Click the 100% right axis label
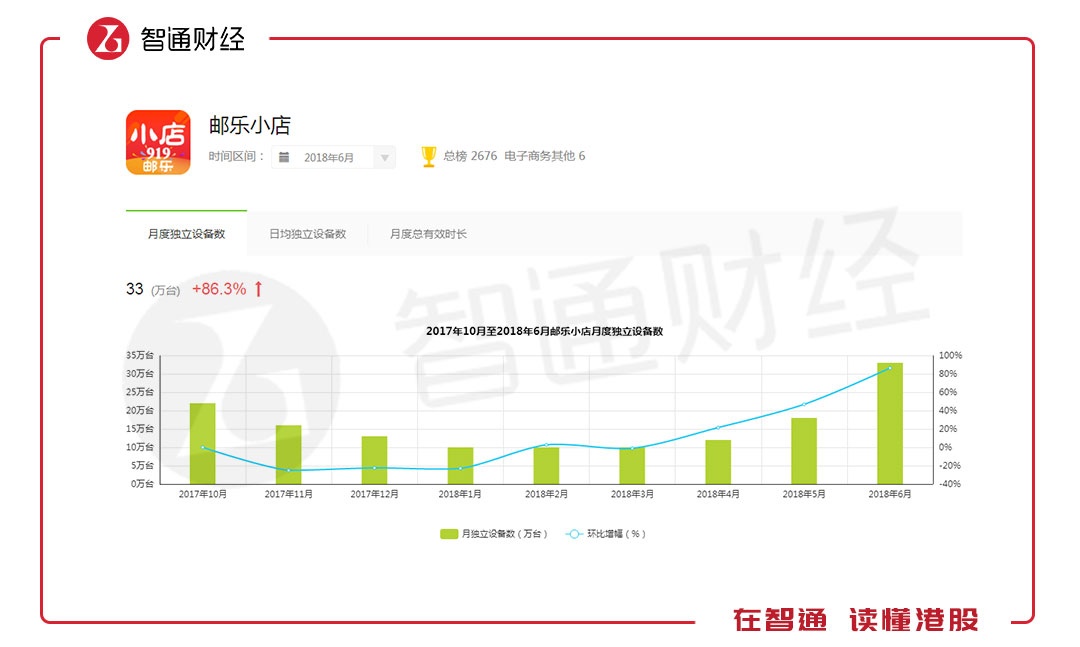 pos(950,355)
